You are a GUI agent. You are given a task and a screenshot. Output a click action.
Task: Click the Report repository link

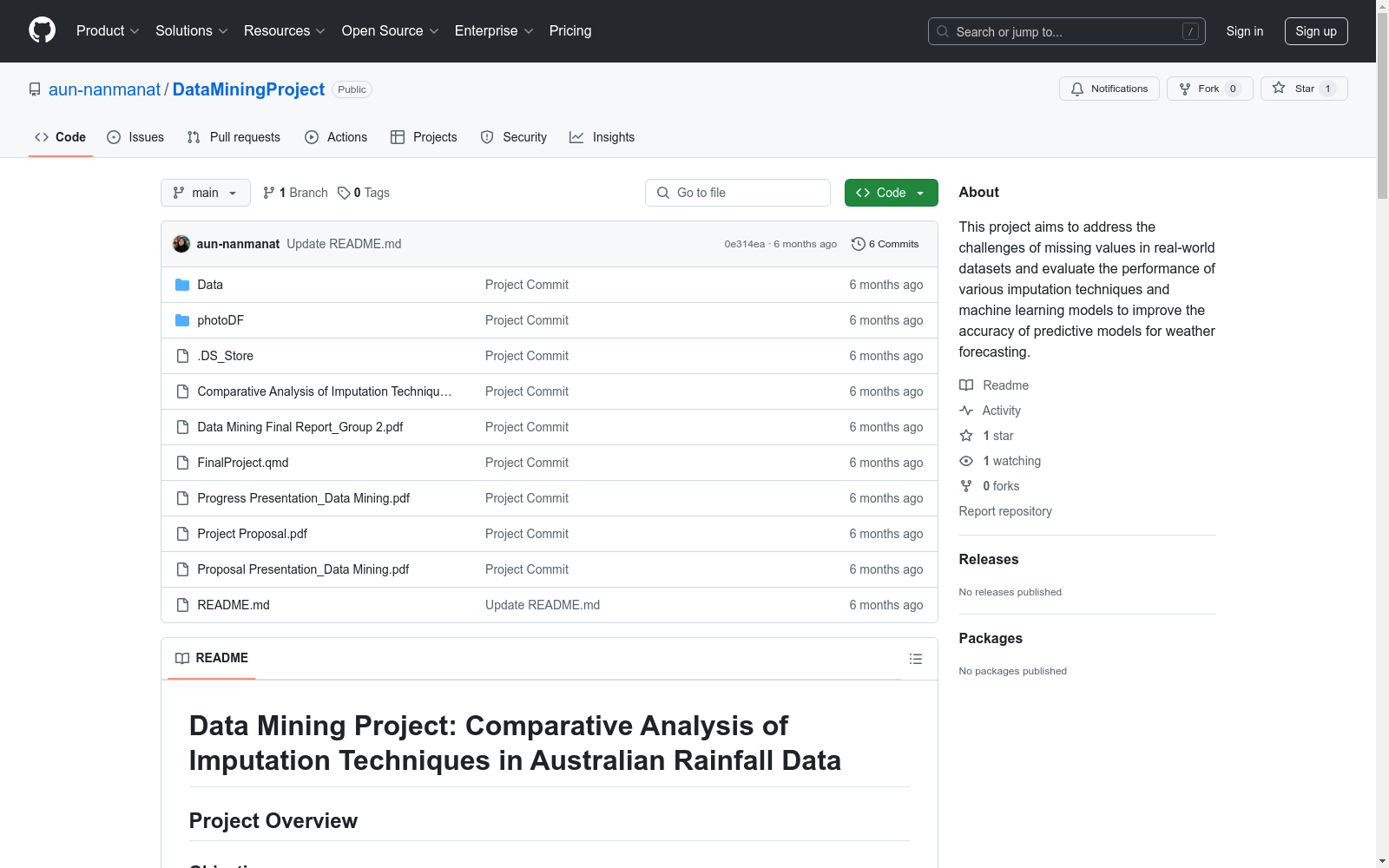click(1005, 511)
